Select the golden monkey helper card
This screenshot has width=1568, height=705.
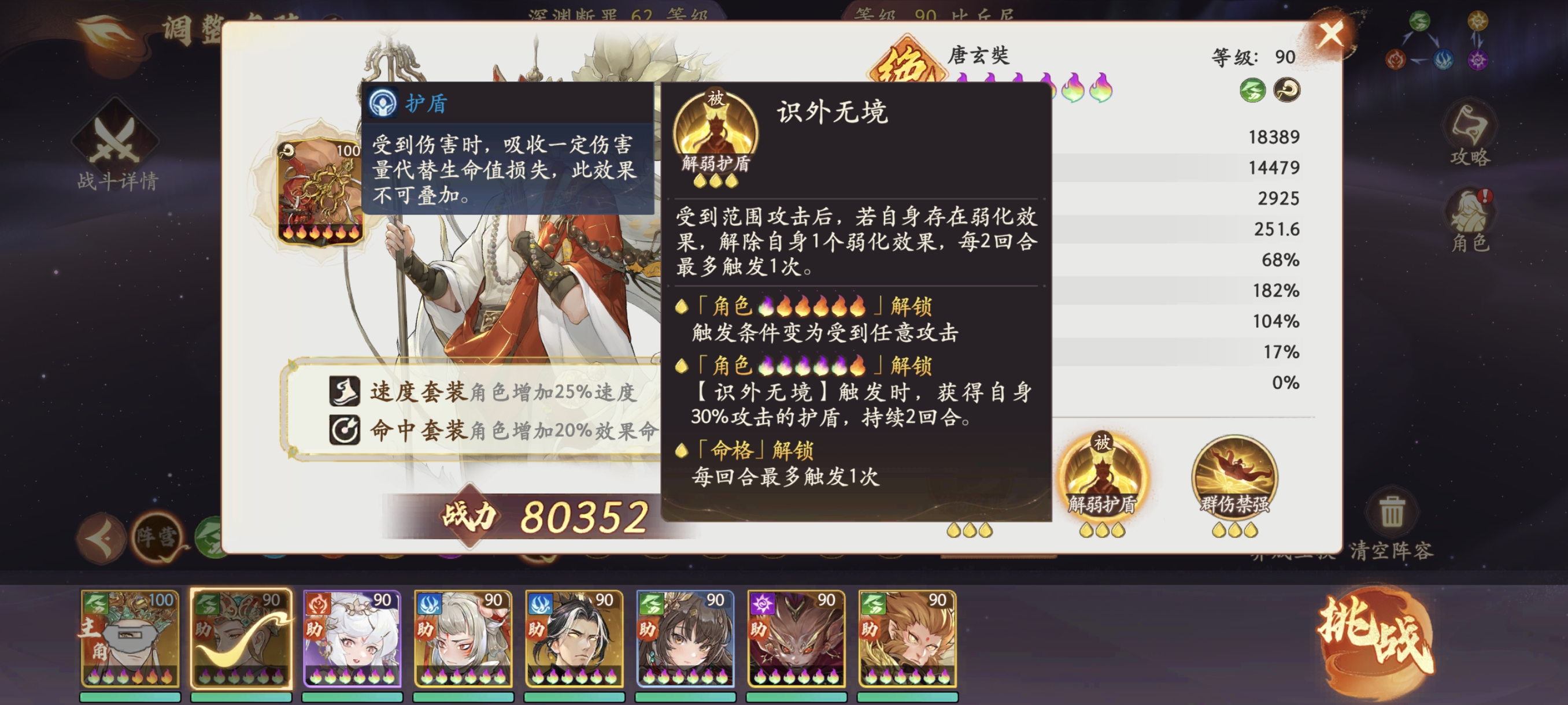click(x=908, y=639)
